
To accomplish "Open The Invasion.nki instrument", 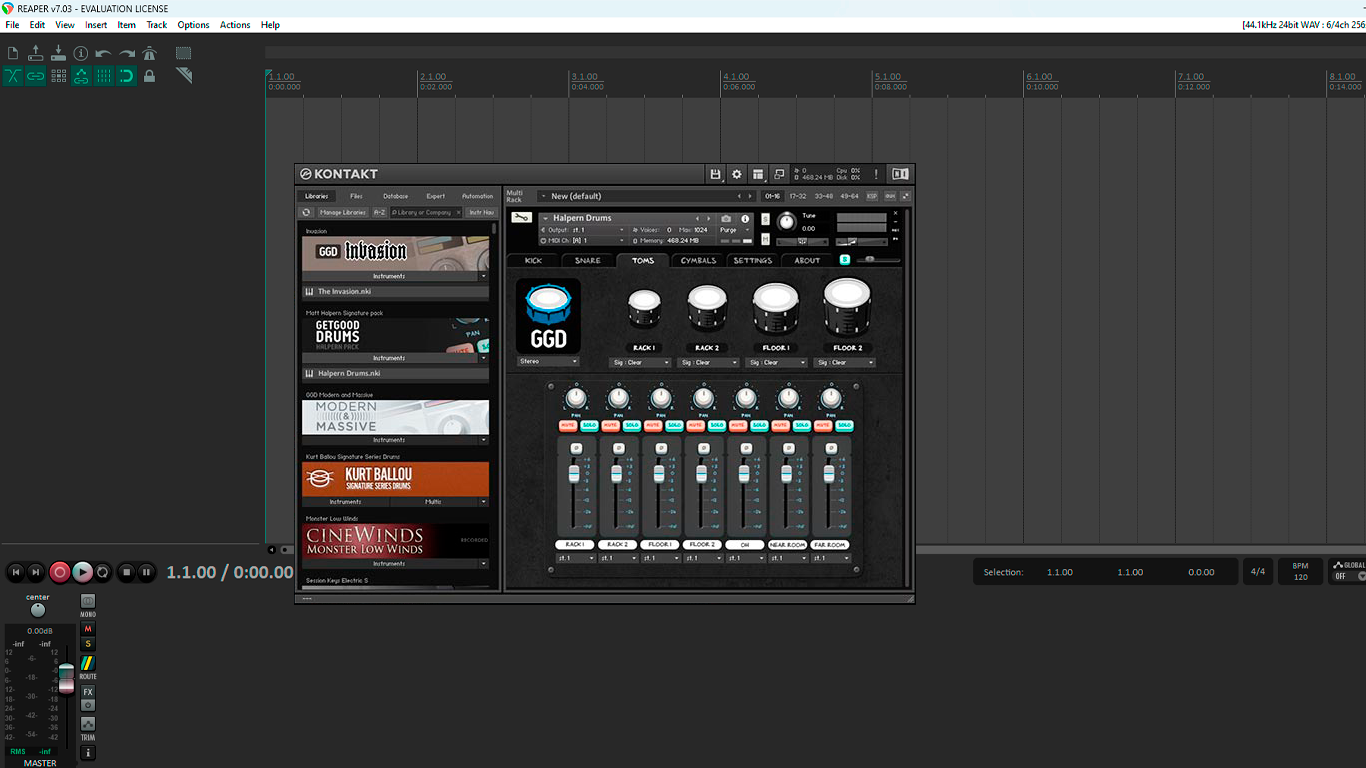I will coord(396,292).
